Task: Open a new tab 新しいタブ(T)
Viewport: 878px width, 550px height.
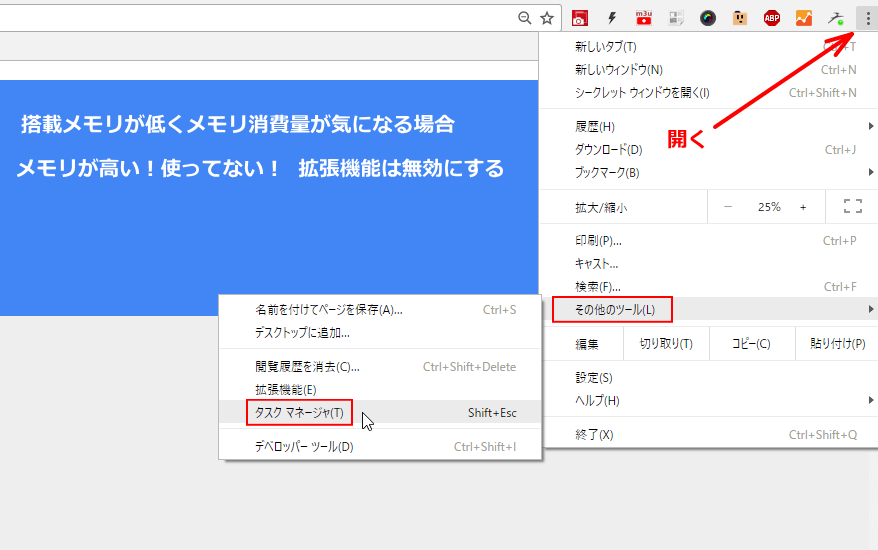Action: [x=708, y=46]
